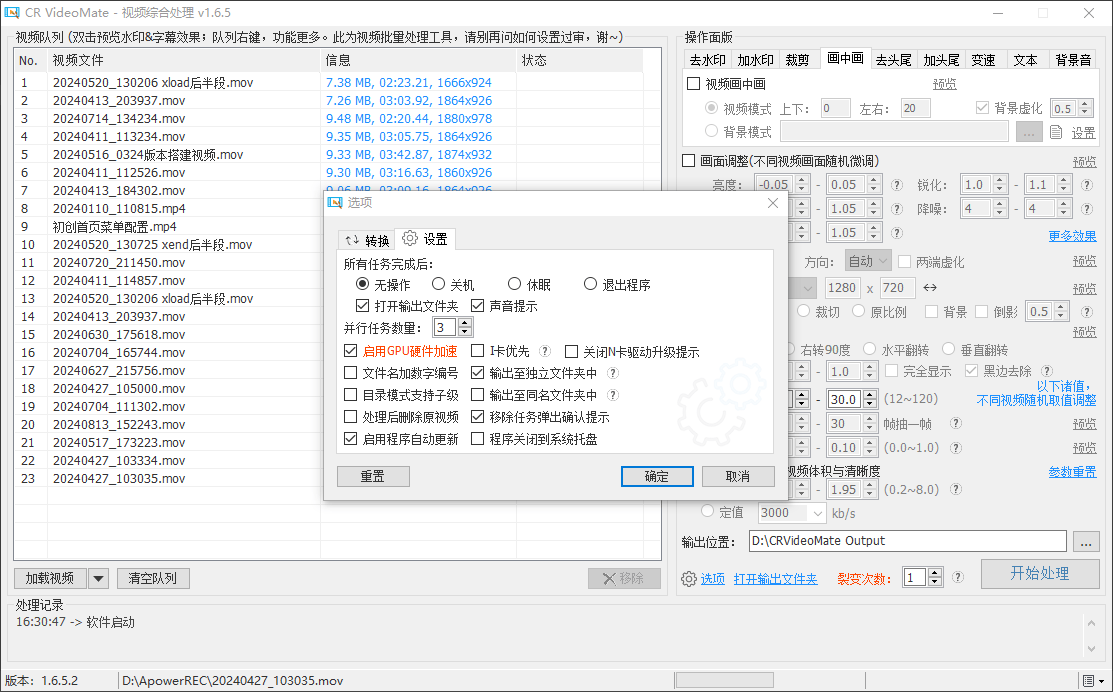Disable the 启用GPU硬件加速 checkbox
1113x692 pixels.
350,352
